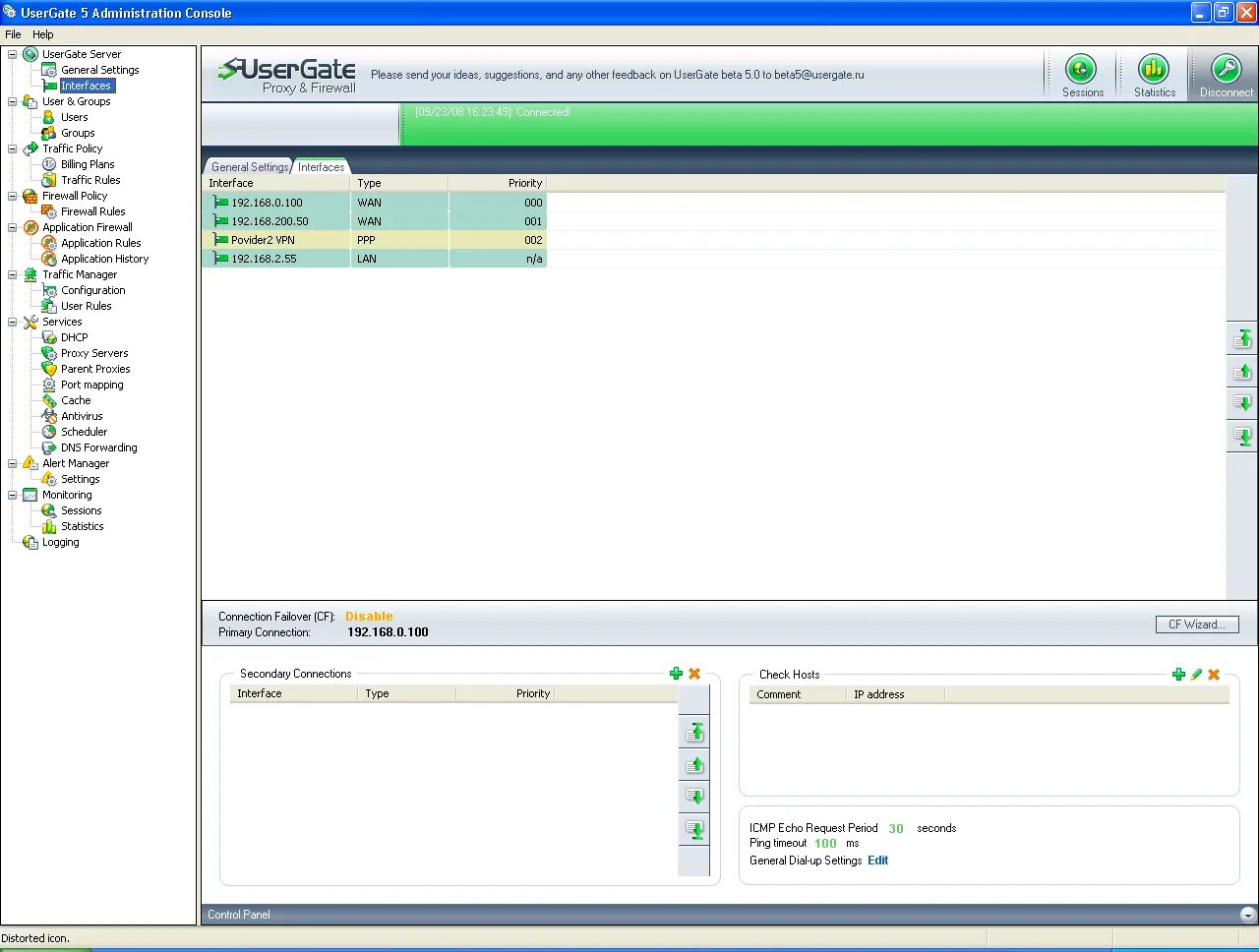Collapse the Traffic Policy tree node

13,149
